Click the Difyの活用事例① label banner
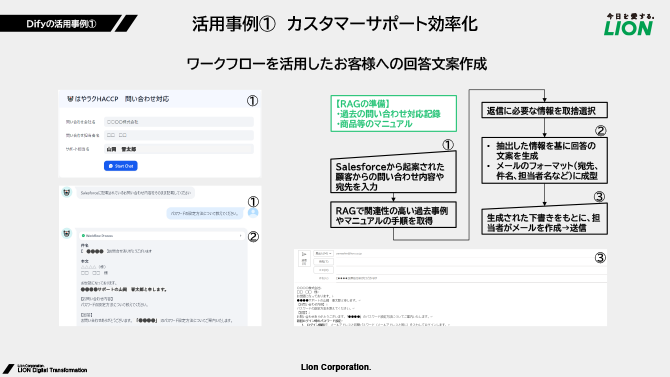670x377 pixels. tap(68, 24)
